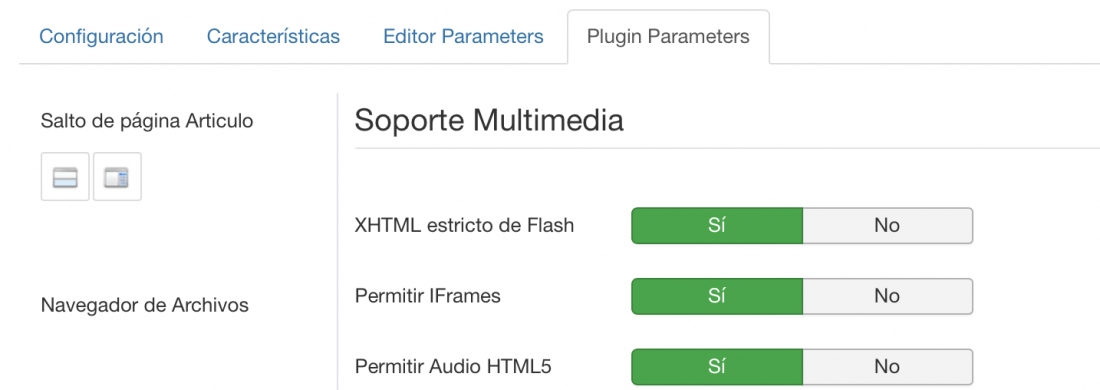This screenshot has width=1100, height=390.
Task: Click the vertical divider beside the plugin sidebar
Action: pyautogui.click(x=337, y=241)
